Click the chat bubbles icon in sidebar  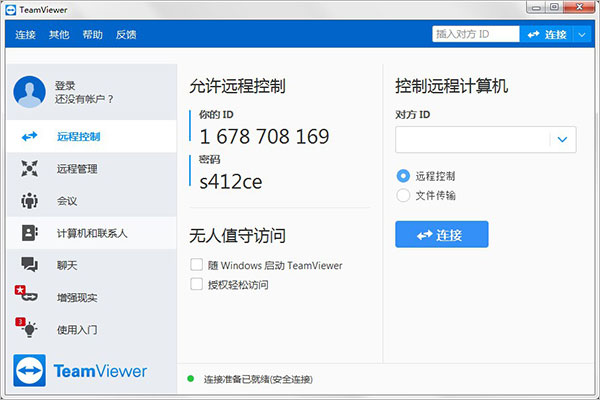[29, 264]
